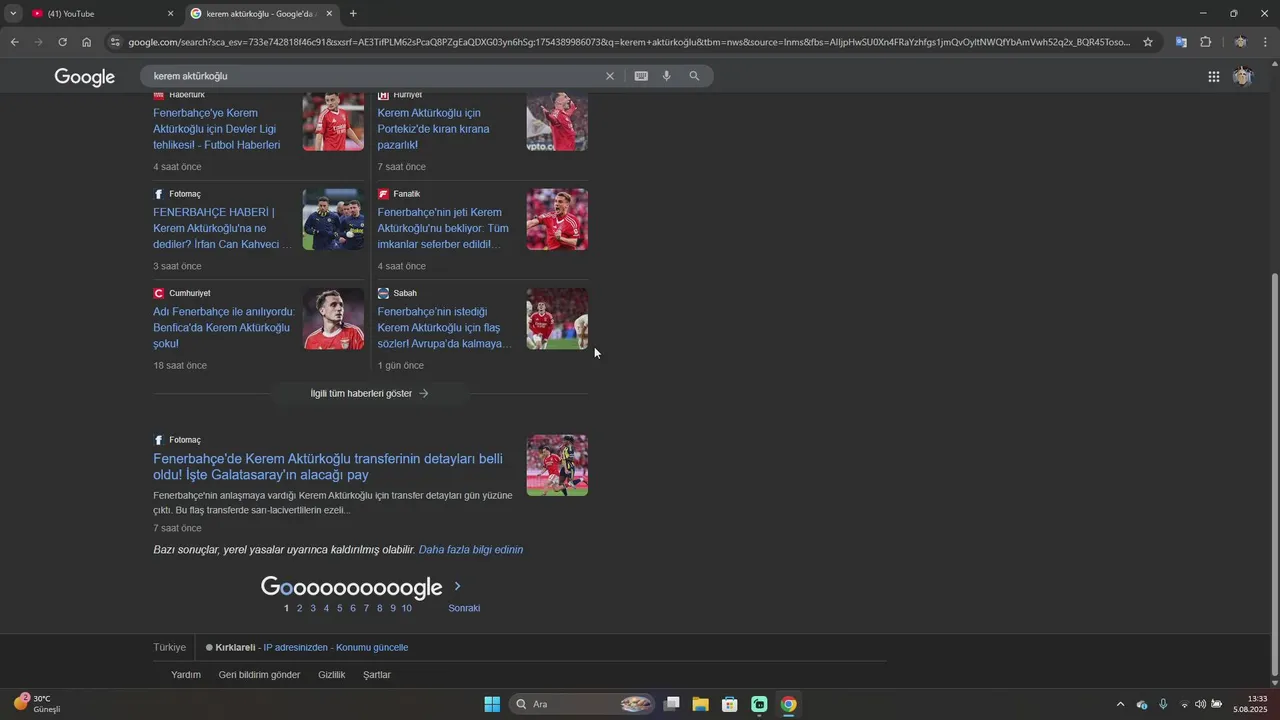
Task: Submit search using the magnifier icon
Action: tap(694, 76)
